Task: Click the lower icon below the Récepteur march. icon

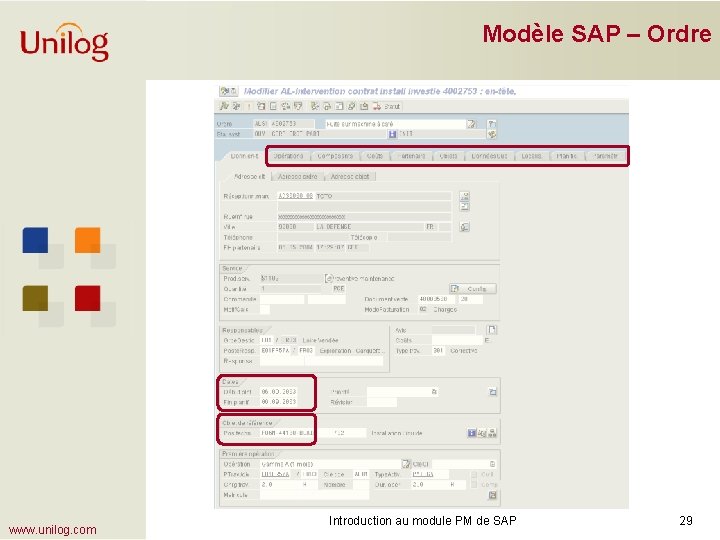Action: pos(465,207)
